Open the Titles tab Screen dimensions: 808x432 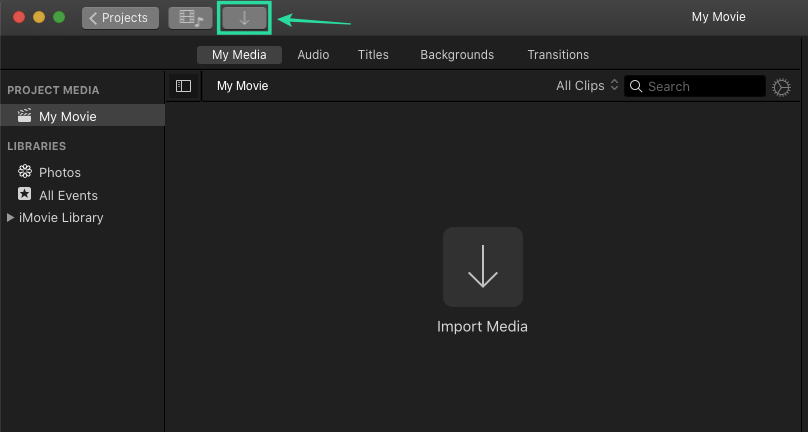coord(373,55)
